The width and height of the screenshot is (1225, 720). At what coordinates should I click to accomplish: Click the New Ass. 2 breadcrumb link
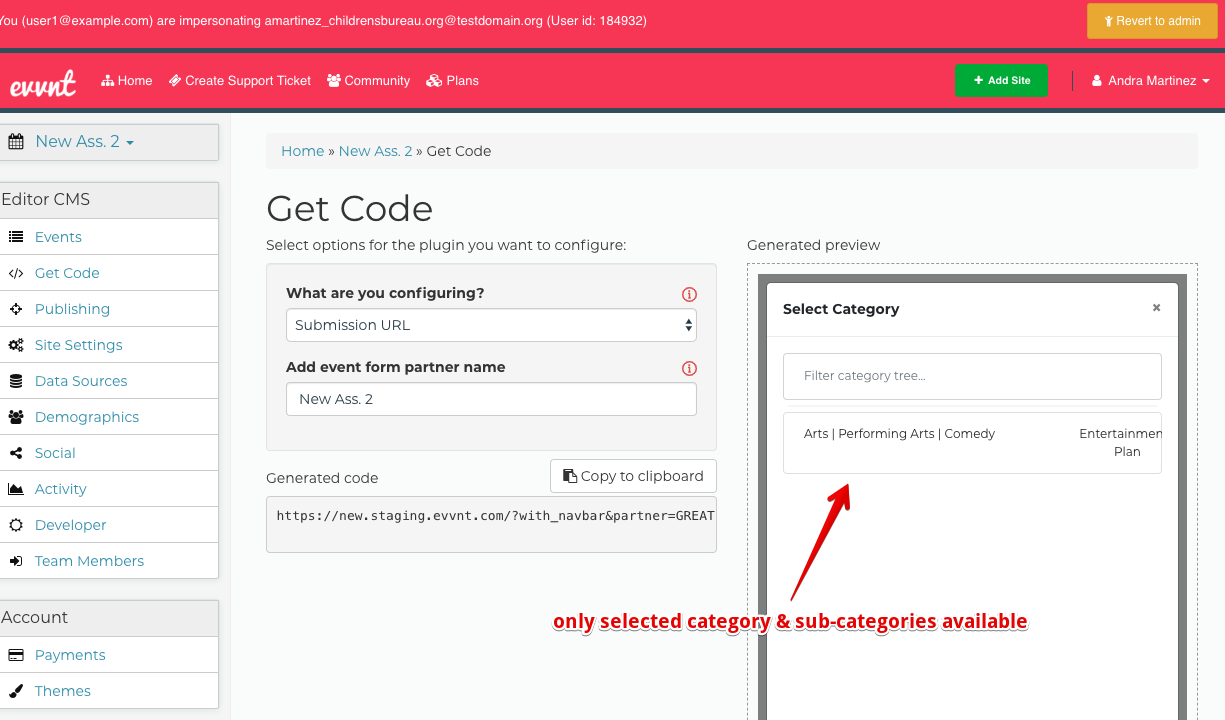click(375, 151)
